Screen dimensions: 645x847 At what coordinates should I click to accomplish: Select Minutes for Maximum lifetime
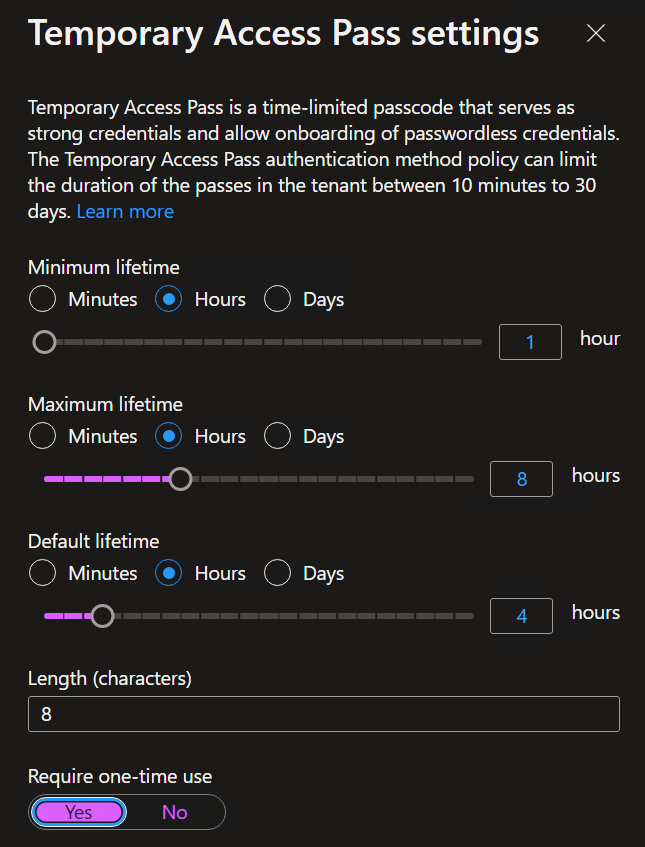42,436
